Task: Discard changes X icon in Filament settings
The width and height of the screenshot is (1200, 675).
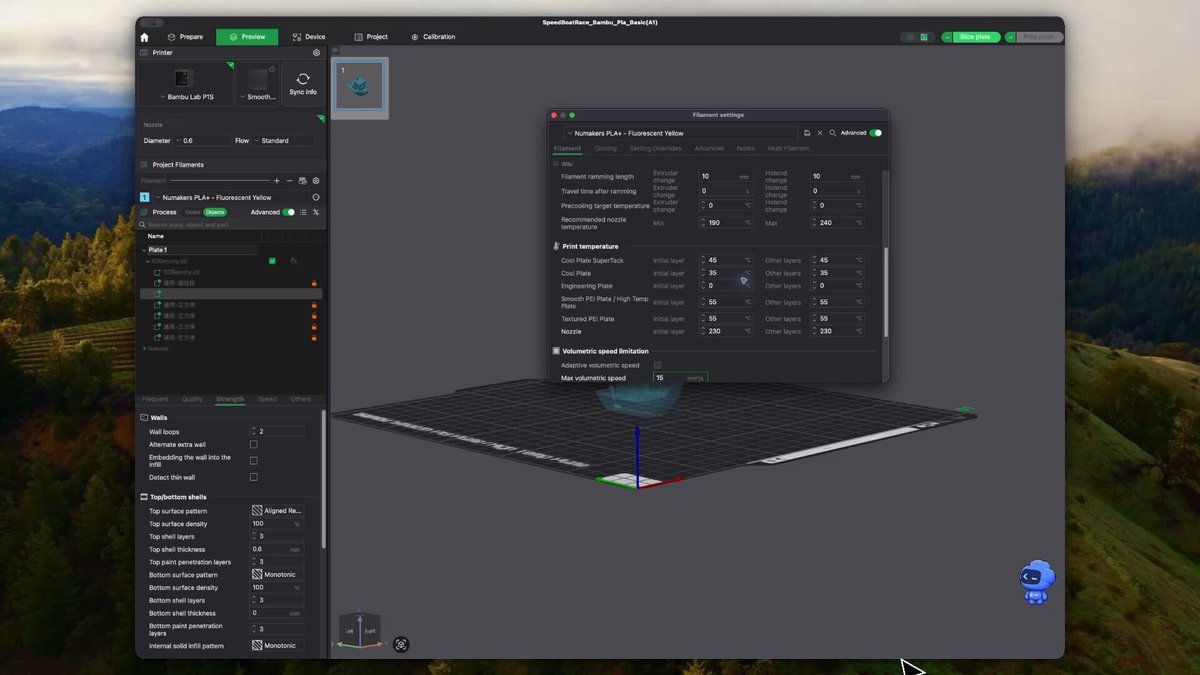Action: 820,132
